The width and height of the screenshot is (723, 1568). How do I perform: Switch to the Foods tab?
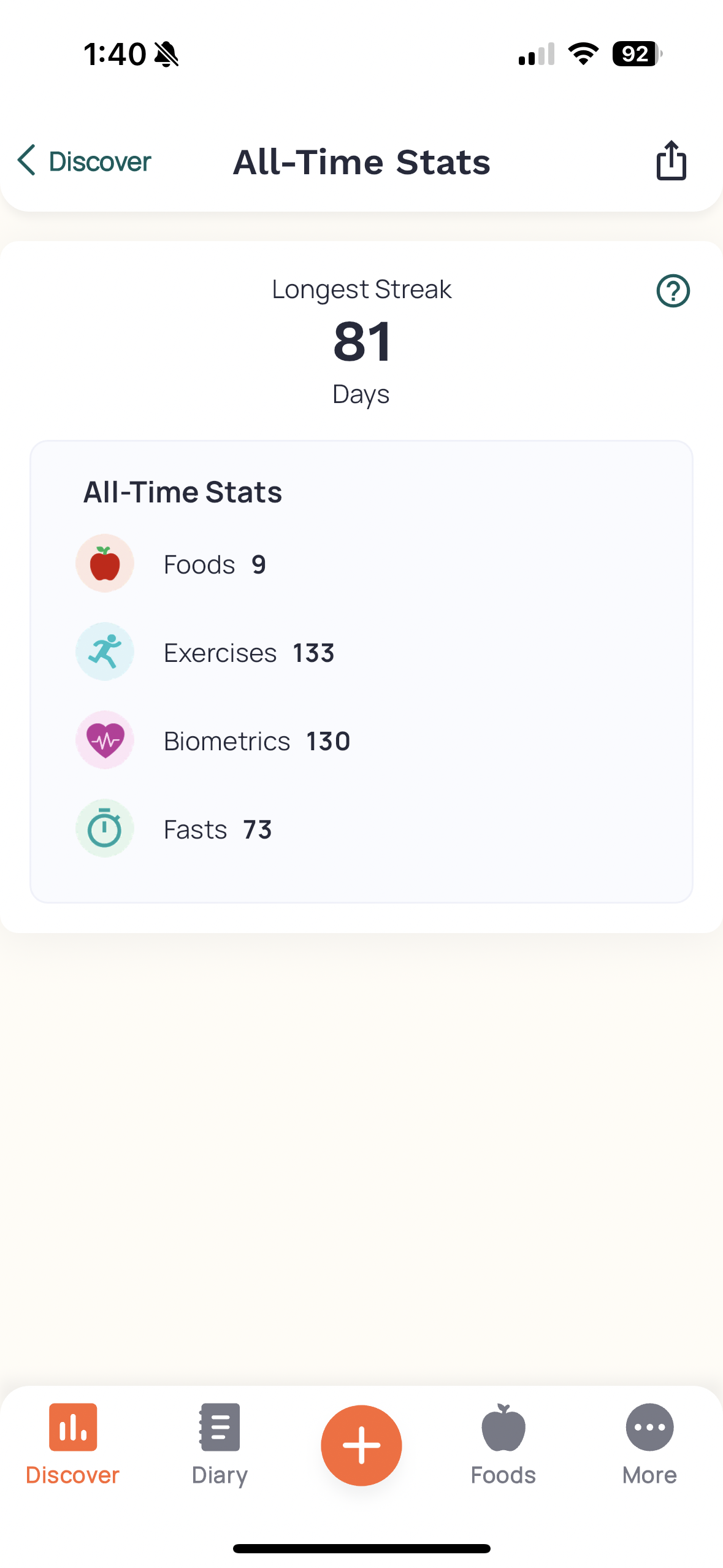pos(503,1445)
